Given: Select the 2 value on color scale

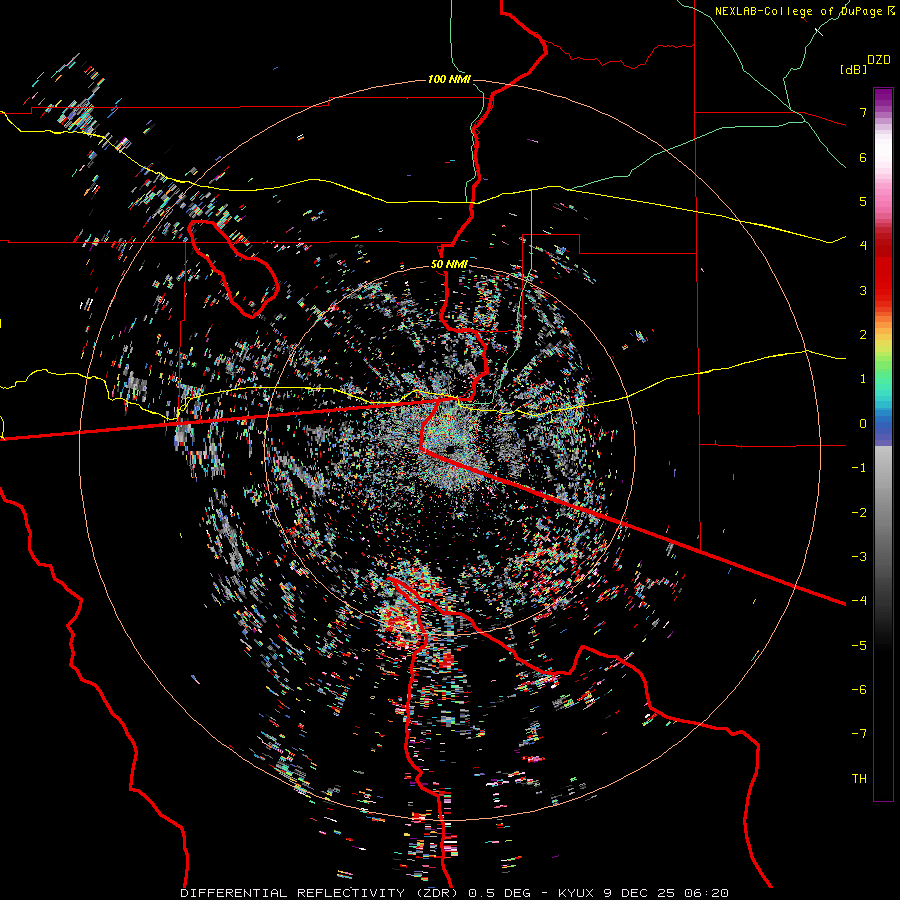Looking at the screenshot, I should point(863,335).
